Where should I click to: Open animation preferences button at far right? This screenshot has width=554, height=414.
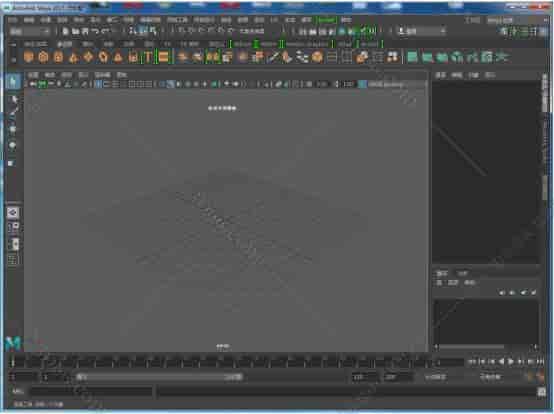point(541,377)
